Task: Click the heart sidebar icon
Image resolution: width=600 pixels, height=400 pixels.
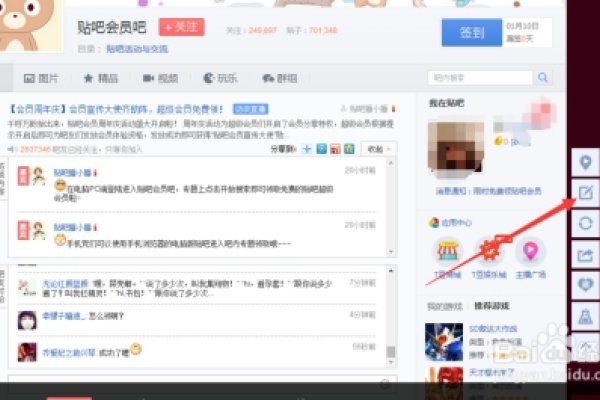Action: pyautogui.click(x=585, y=285)
